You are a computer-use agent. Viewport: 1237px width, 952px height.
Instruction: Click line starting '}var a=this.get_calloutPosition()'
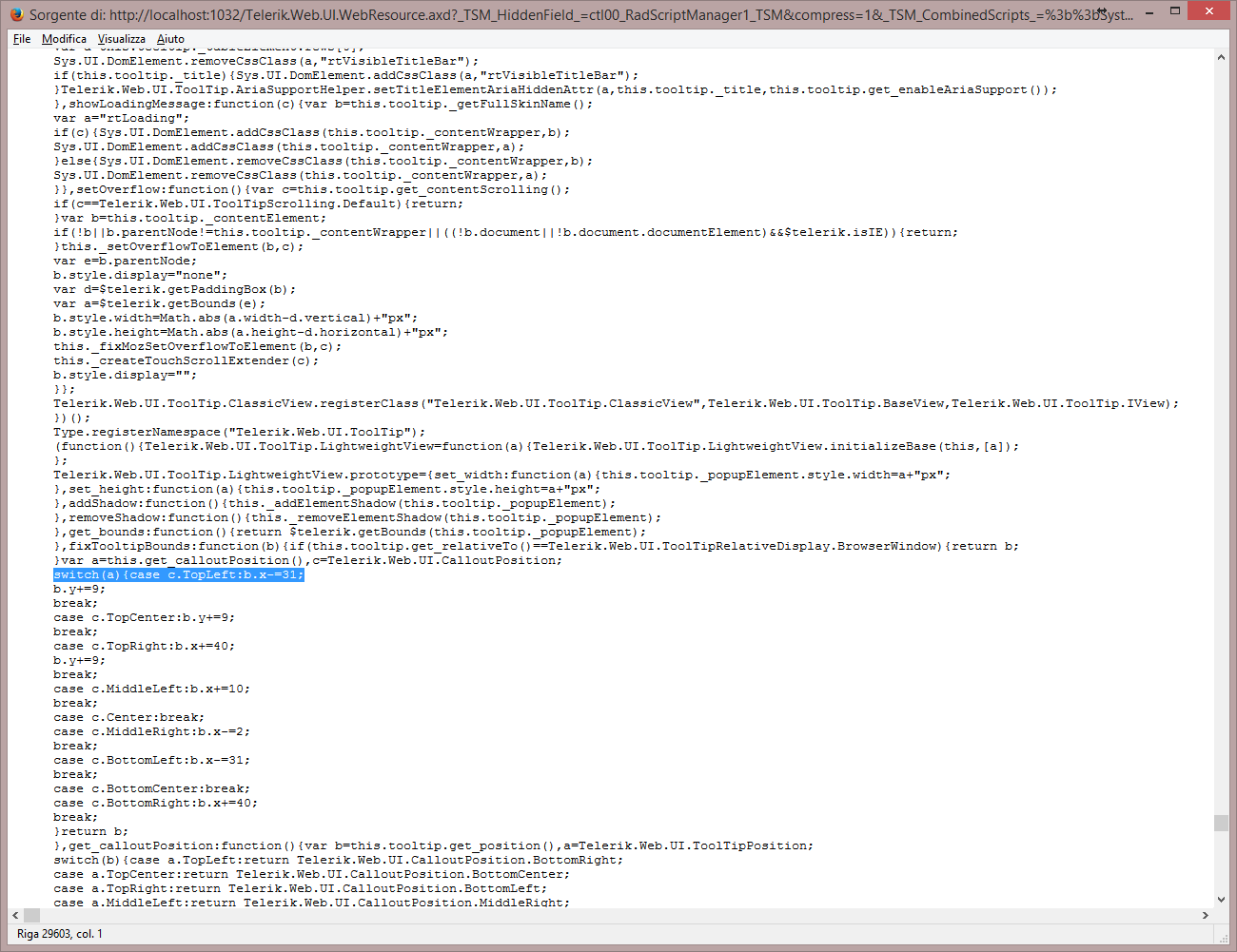pos(307,561)
